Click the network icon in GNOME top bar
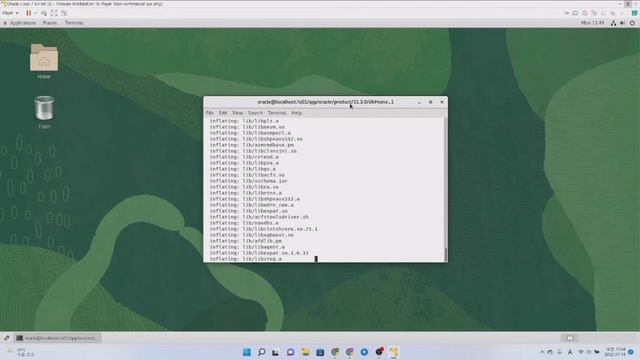640x360 pixels. click(613, 23)
